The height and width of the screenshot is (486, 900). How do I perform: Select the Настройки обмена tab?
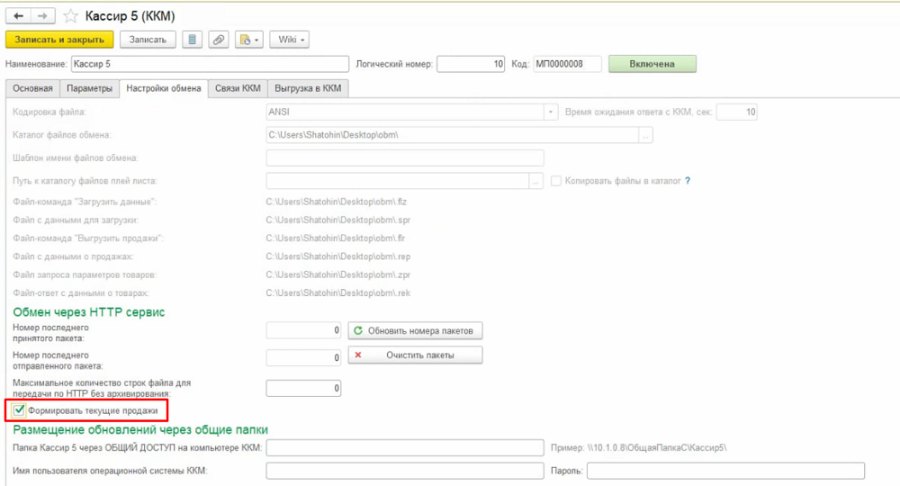(x=164, y=88)
